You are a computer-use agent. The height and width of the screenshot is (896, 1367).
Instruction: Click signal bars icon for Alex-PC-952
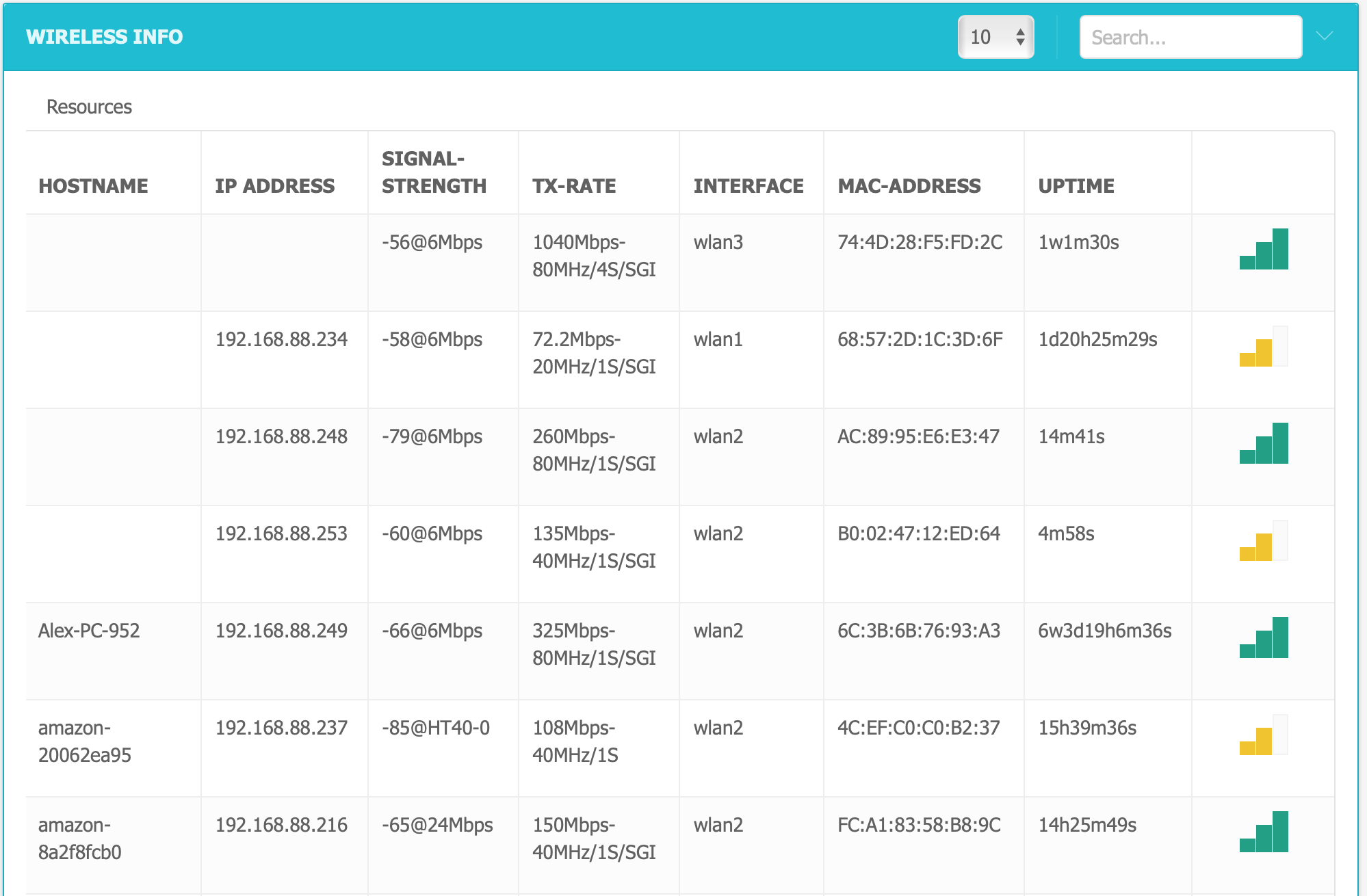click(x=1264, y=637)
